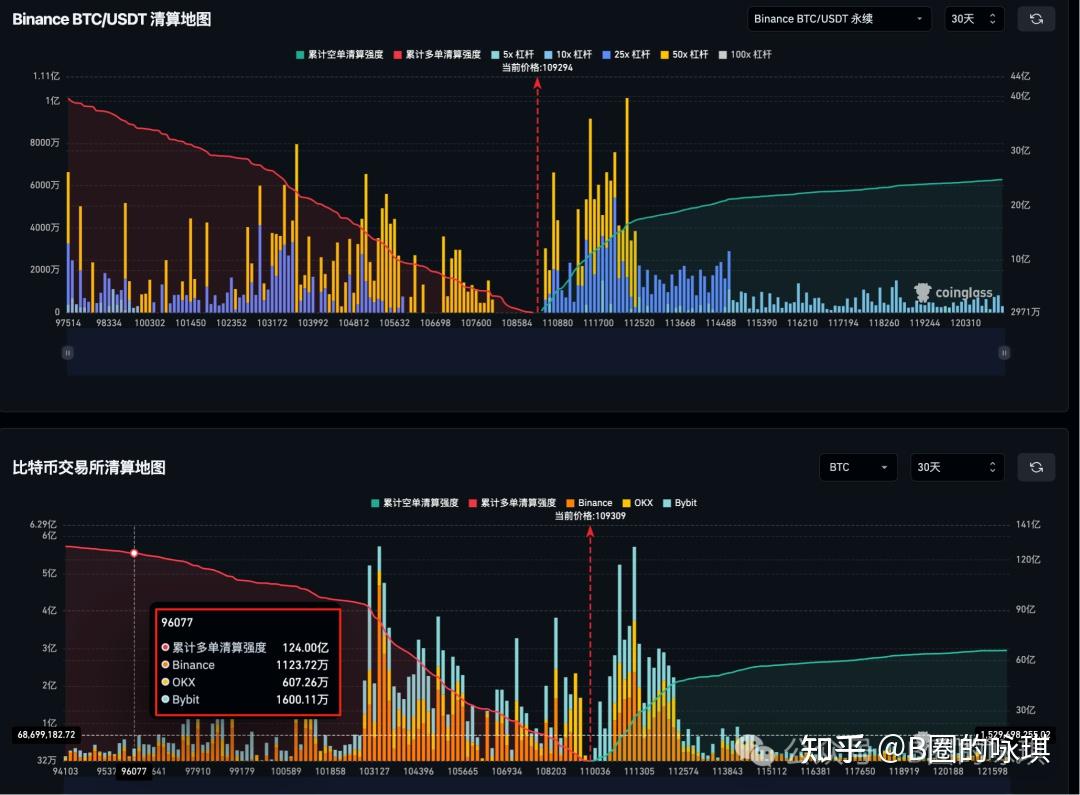Click the 1.11亿 y-axis label
This screenshot has height=795, width=1080.
click(46, 76)
